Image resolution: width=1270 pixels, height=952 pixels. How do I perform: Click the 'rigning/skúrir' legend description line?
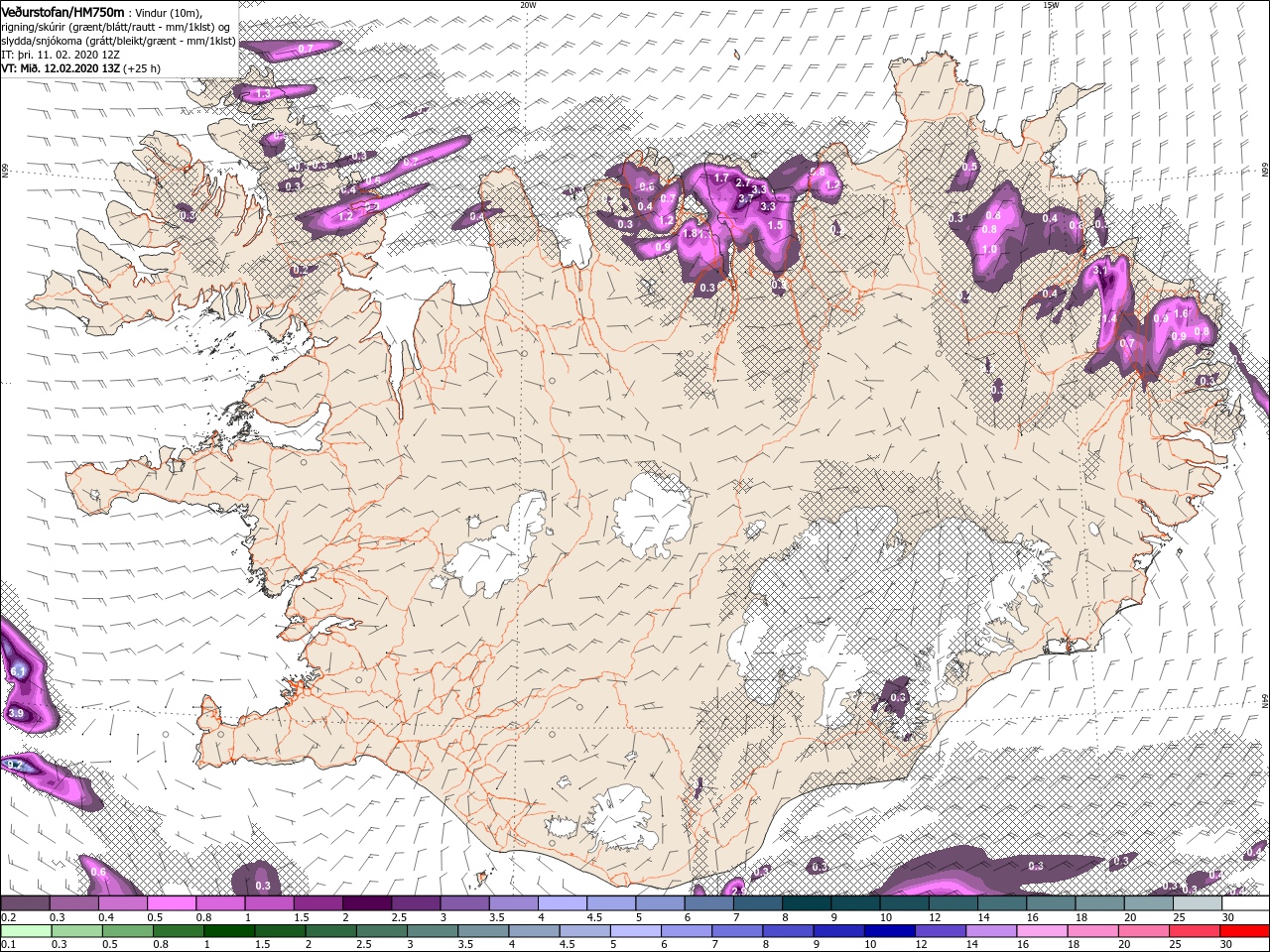coord(117,26)
